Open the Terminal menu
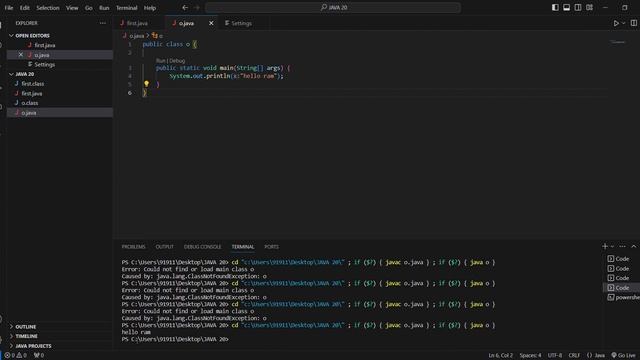The image size is (640, 360). tap(127, 8)
